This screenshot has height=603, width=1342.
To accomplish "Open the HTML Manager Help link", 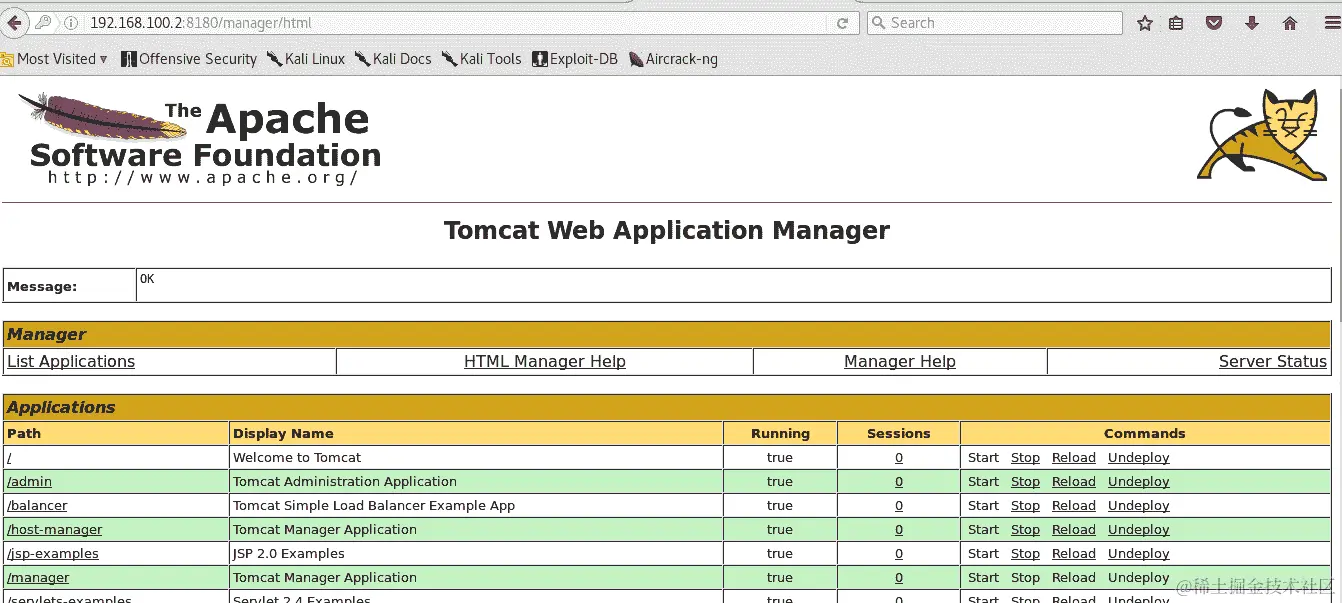I will pyautogui.click(x=545, y=362).
